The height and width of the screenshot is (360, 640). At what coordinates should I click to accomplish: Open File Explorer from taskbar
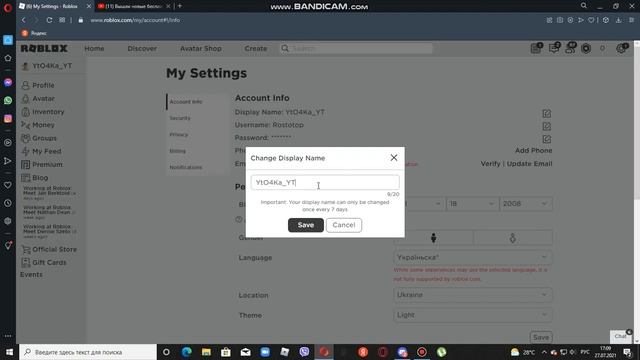(206, 352)
